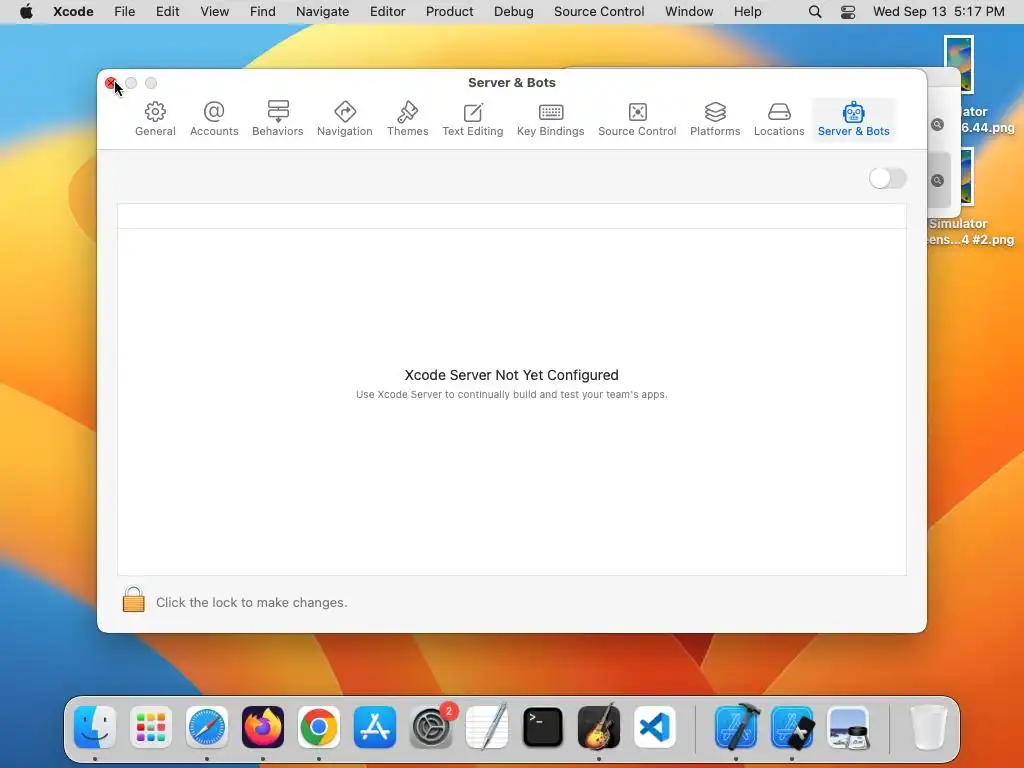Image resolution: width=1024 pixels, height=768 pixels.
Task: Switch to Xcode in the Dock
Action: [x=736, y=727]
